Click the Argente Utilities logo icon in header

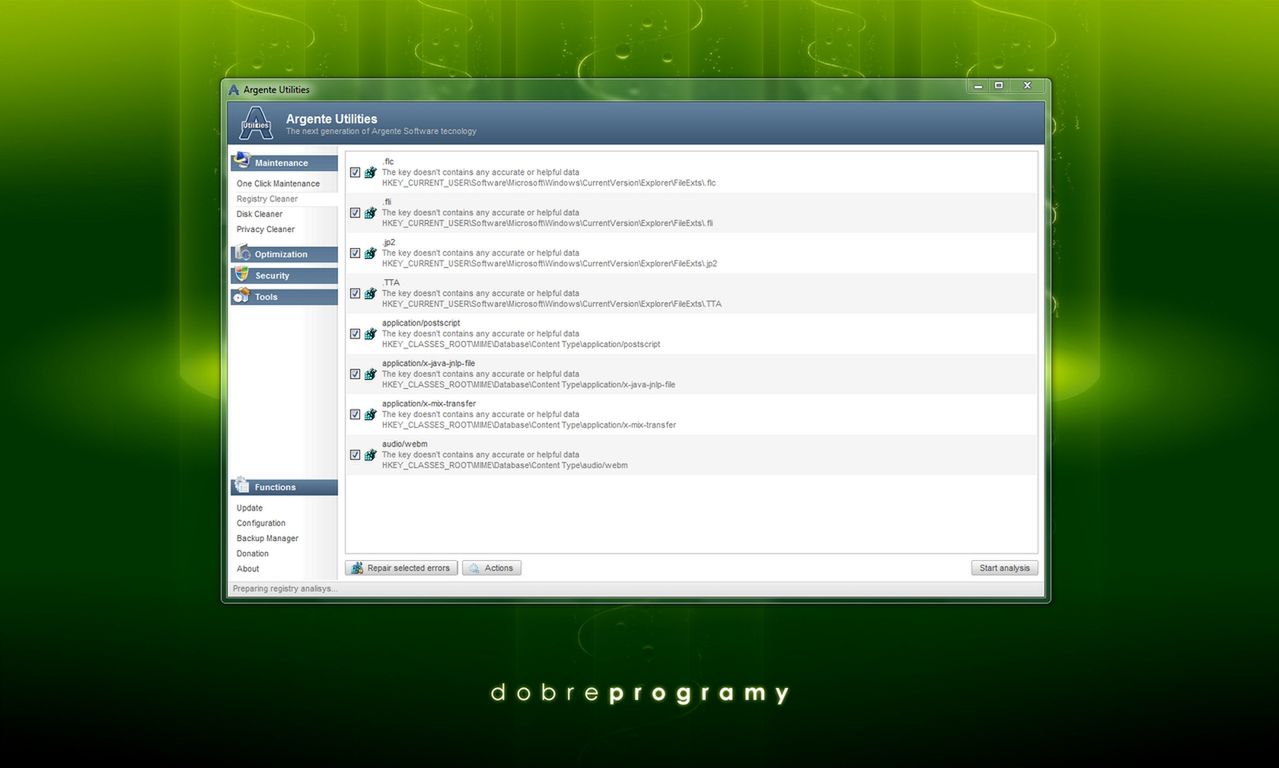click(256, 123)
